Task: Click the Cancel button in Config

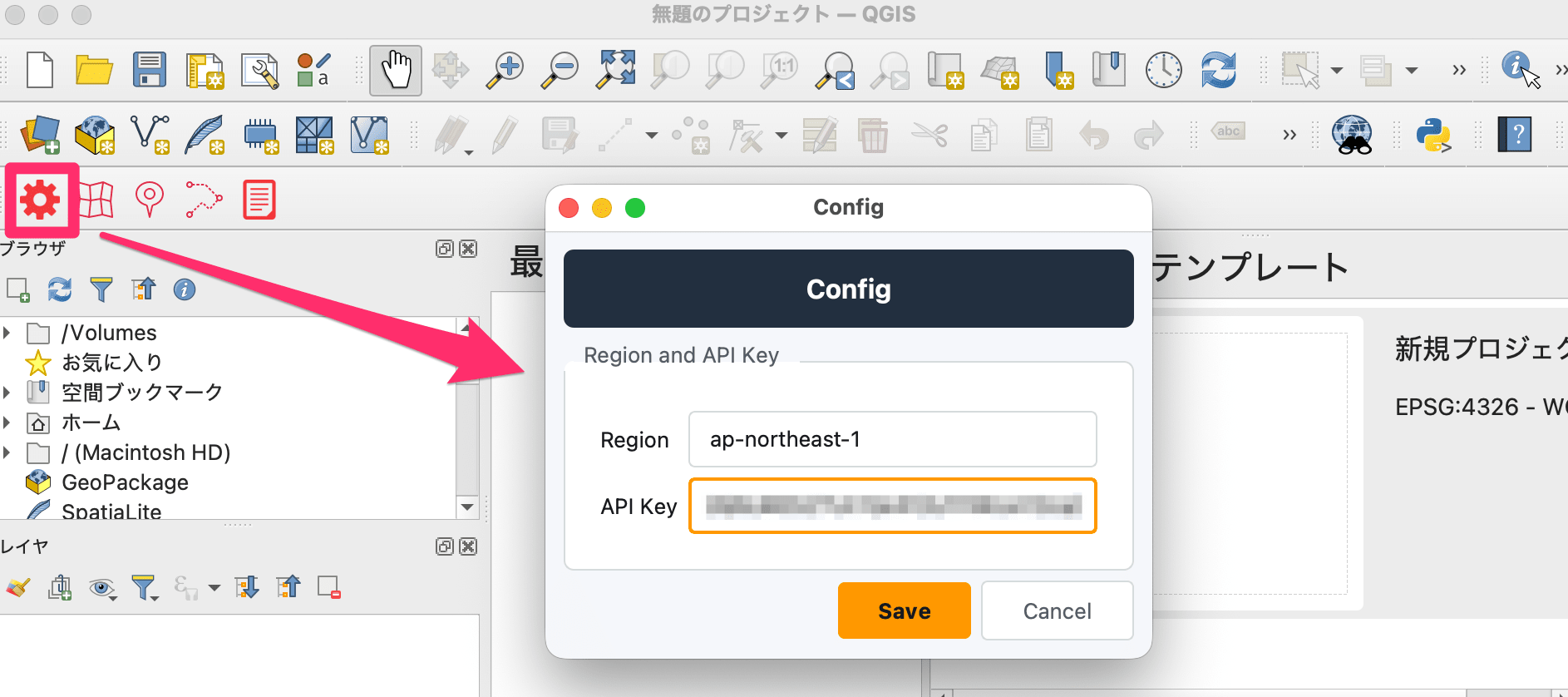Action: (x=1058, y=610)
